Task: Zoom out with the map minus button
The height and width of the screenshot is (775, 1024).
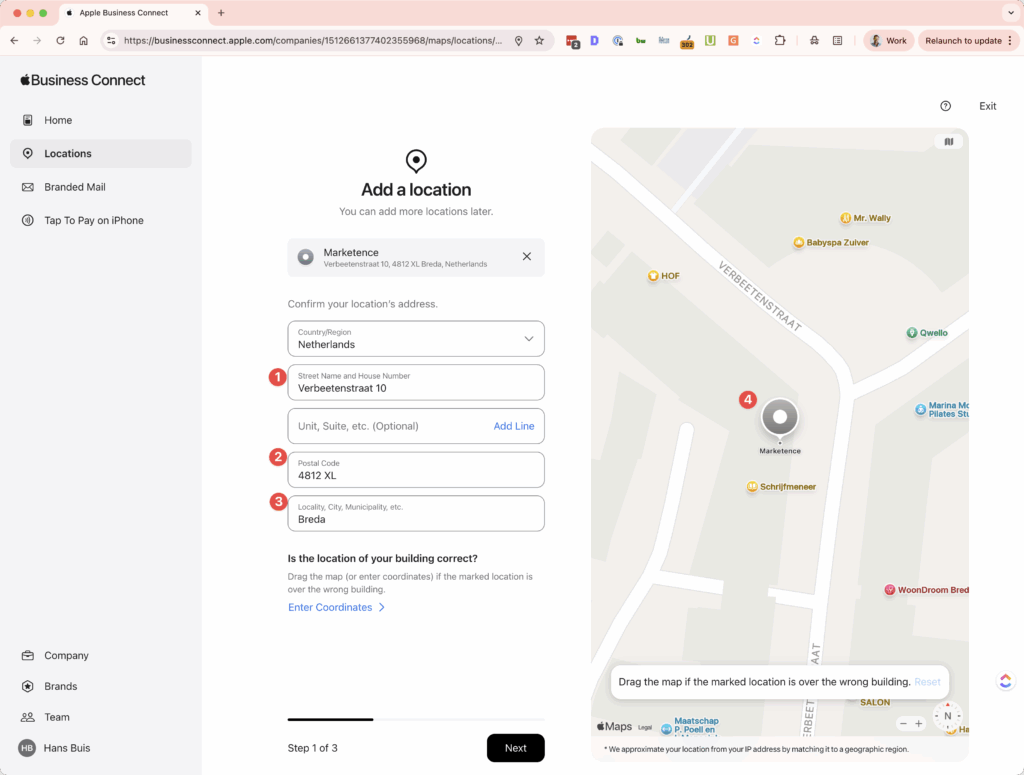Action: tap(903, 723)
